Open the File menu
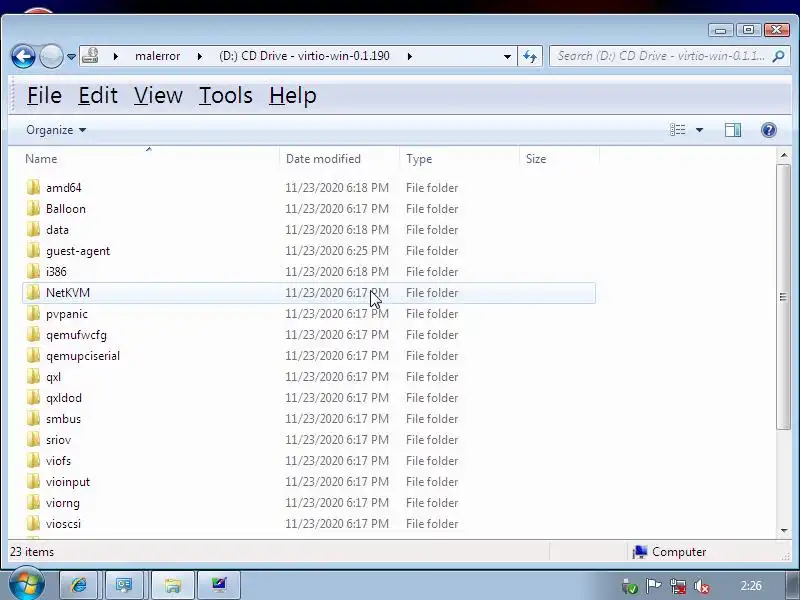This screenshot has width=800, height=600. point(44,95)
